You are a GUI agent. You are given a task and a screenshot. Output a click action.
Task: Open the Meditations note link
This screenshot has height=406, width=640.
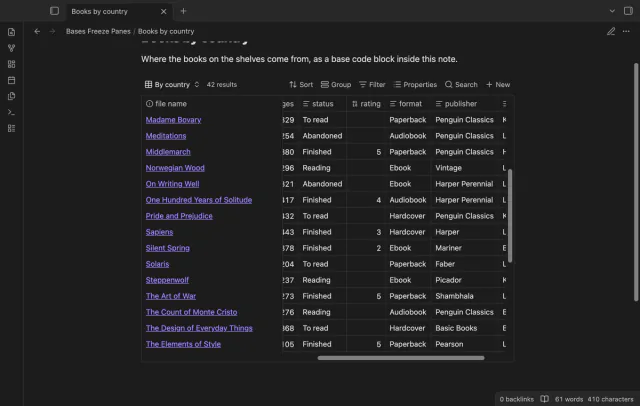(166, 136)
